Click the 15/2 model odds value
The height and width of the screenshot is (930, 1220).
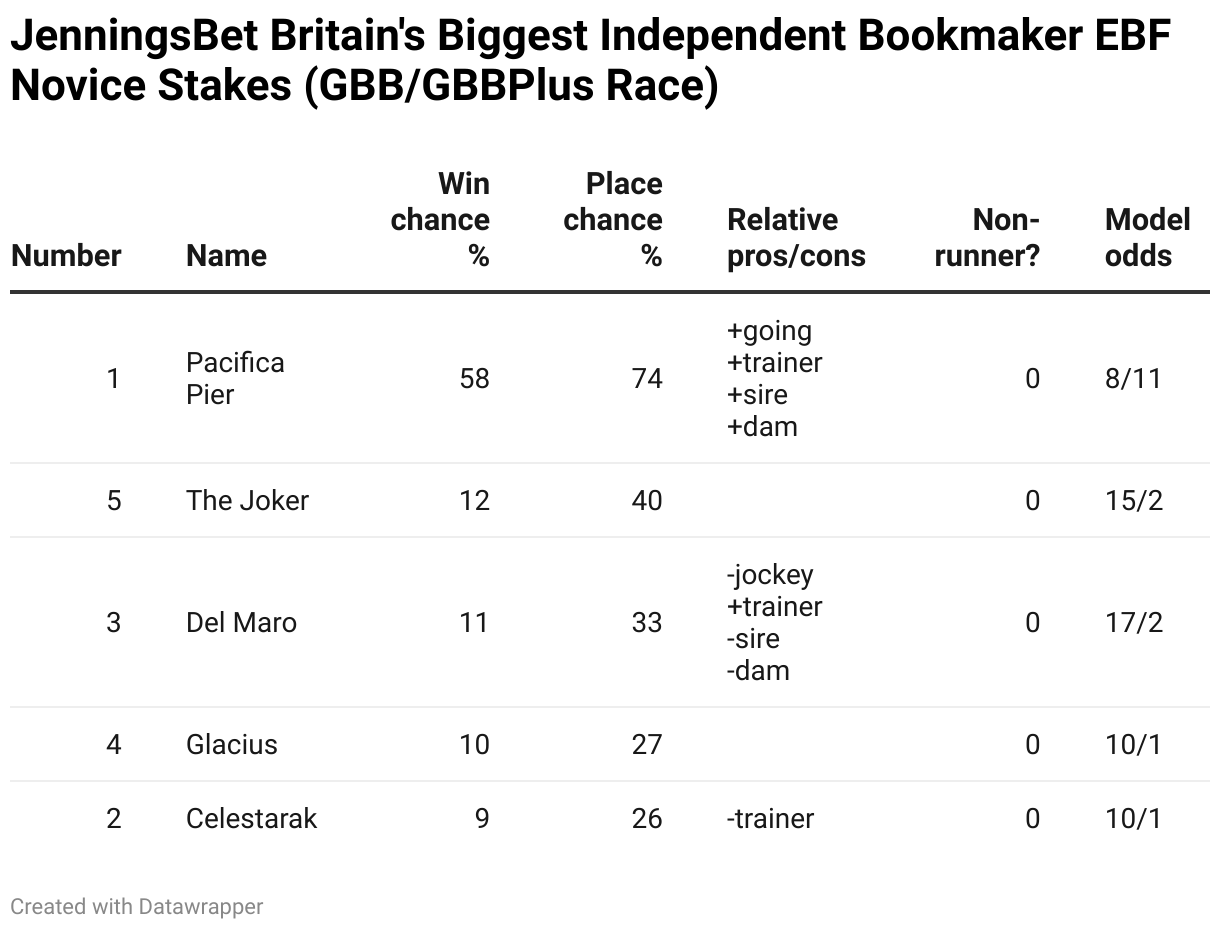(1134, 500)
